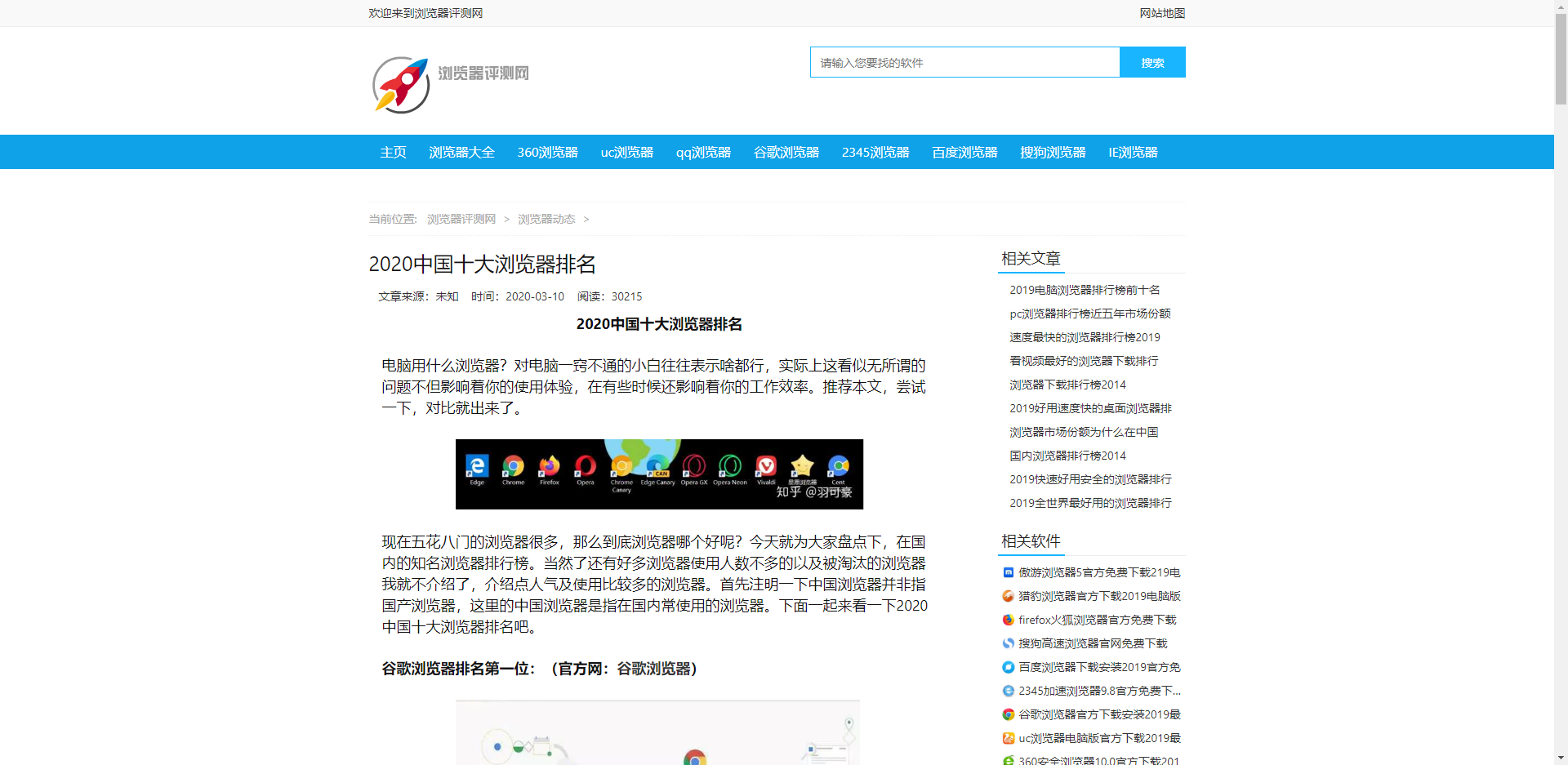The width and height of the screenshot is (1568, 765).
Task: Open 2345加速浏览器9.8官方免费下载 link
Action: [x=1099, y=691]
